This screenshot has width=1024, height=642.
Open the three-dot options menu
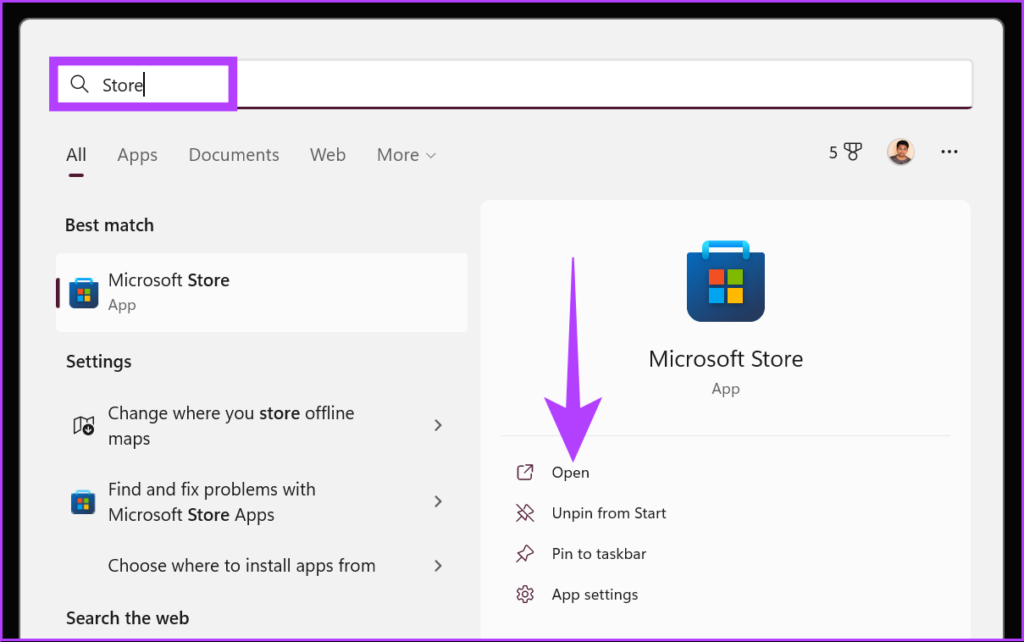pos(949,152)
